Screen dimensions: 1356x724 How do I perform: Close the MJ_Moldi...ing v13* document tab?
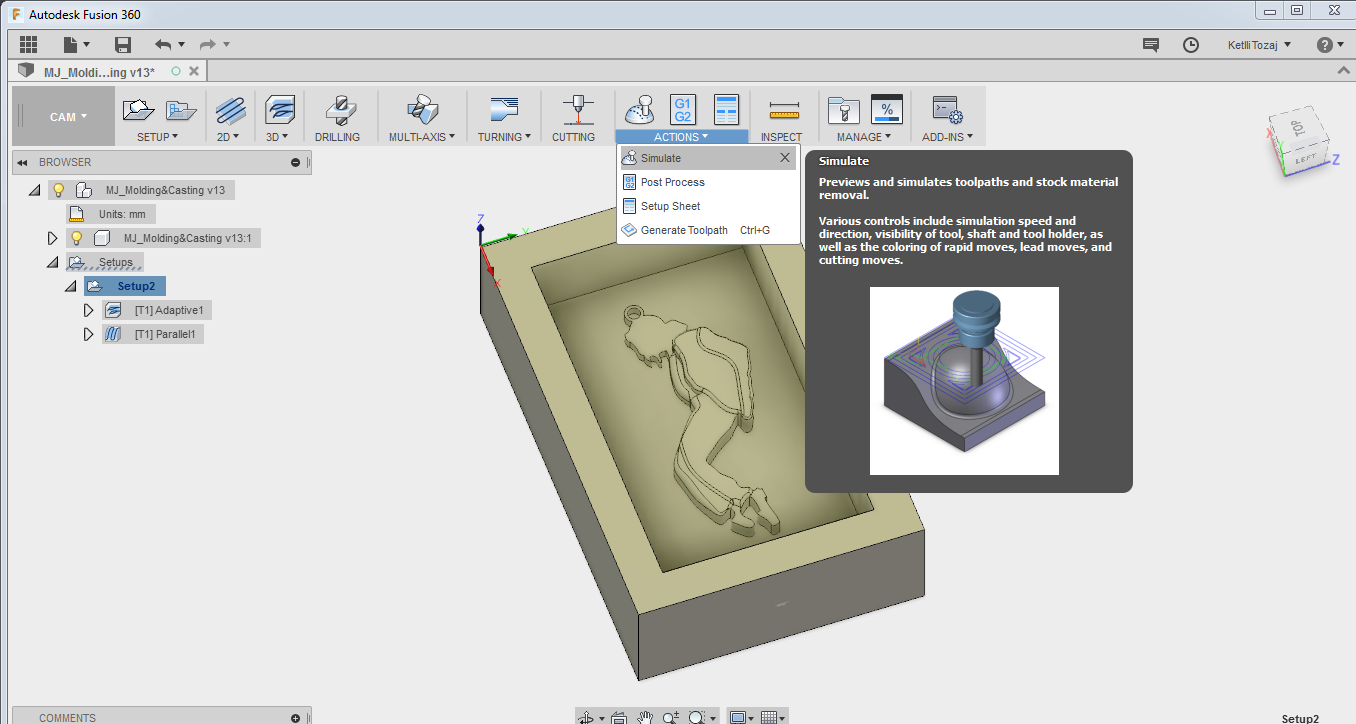[x=194, y=71]
